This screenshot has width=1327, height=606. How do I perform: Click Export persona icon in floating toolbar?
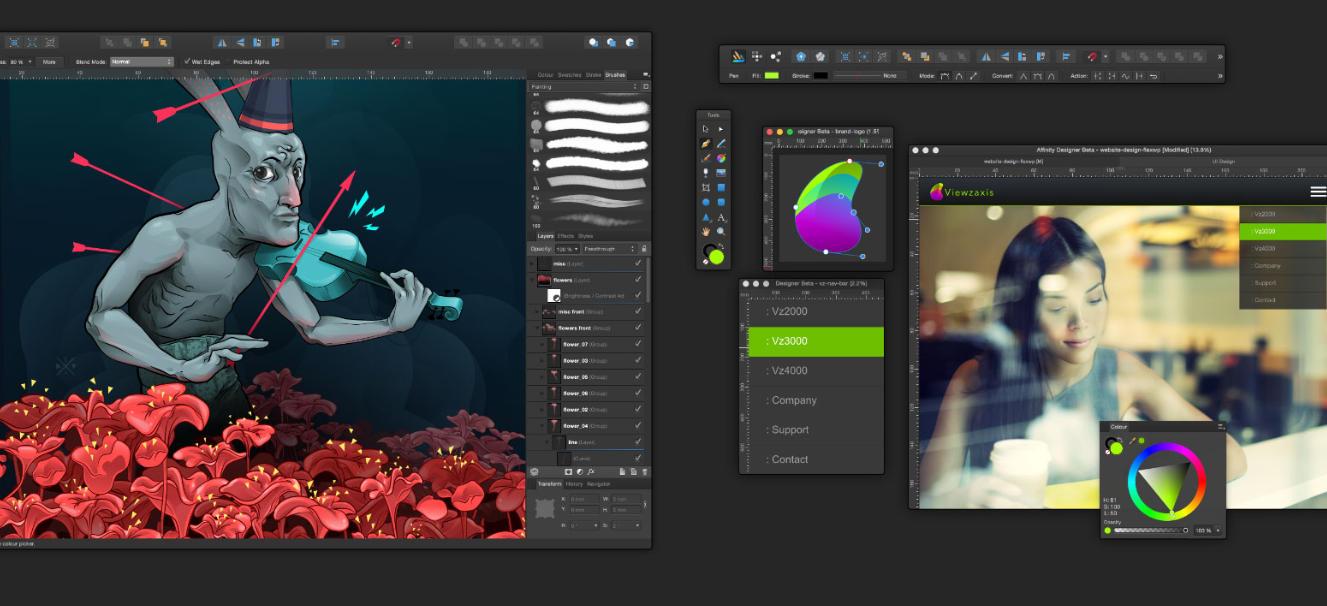point(776,56)
